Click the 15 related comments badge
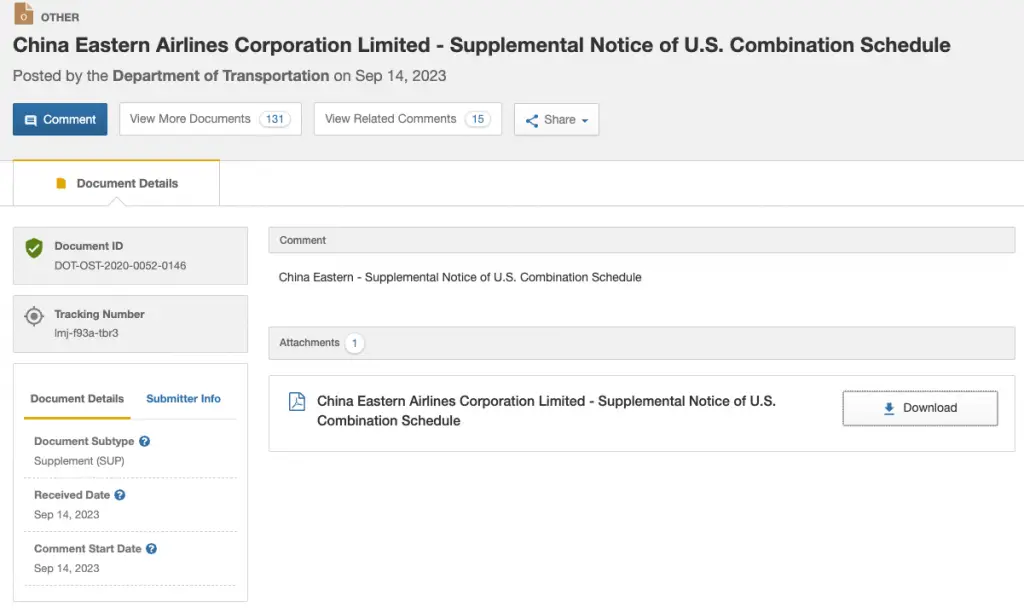1024x613 pixels. pyautogui.click(x=478, y=119)
